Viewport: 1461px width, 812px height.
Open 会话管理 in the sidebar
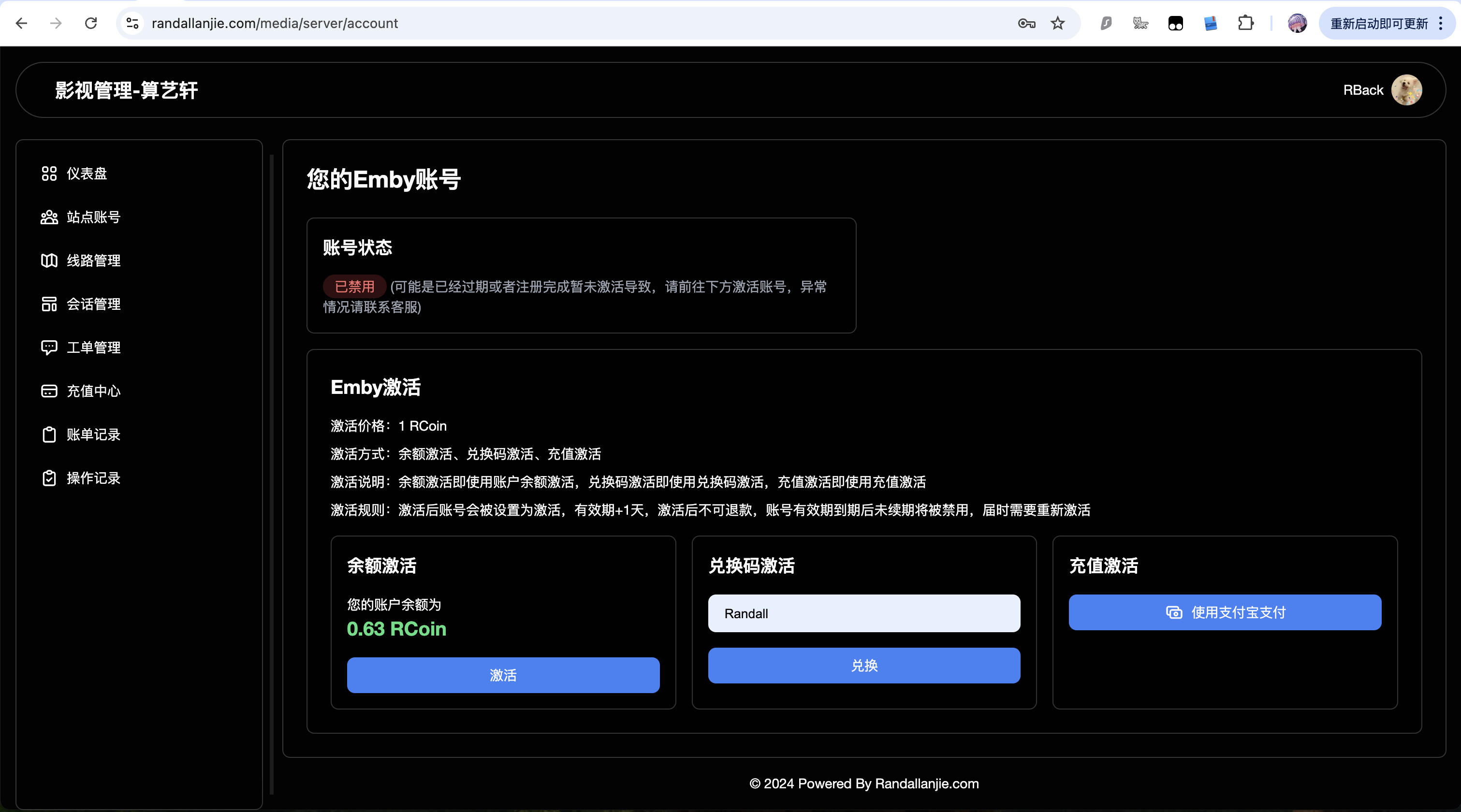[93, 304]
